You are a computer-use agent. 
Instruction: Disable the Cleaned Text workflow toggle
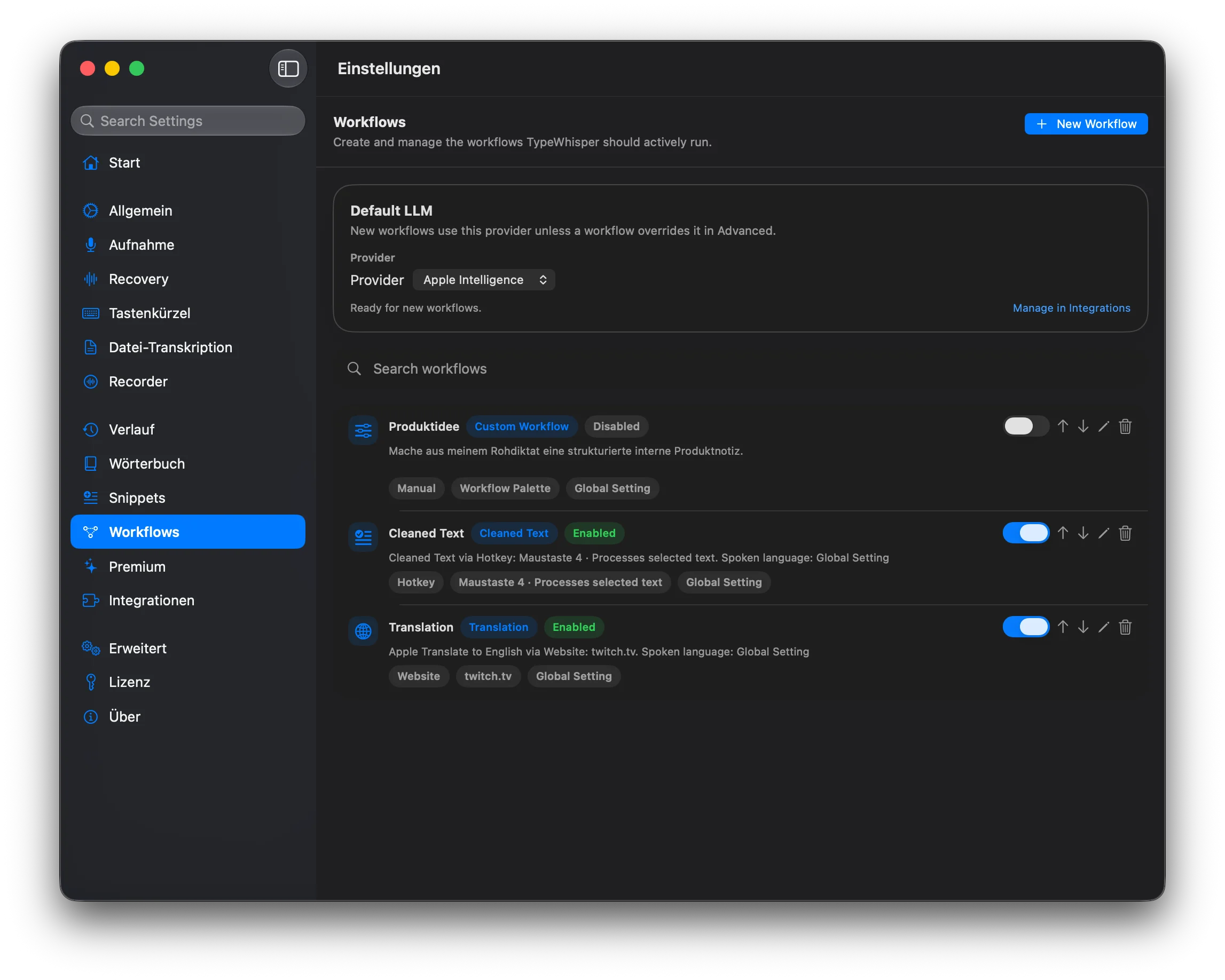[1026, 533]
